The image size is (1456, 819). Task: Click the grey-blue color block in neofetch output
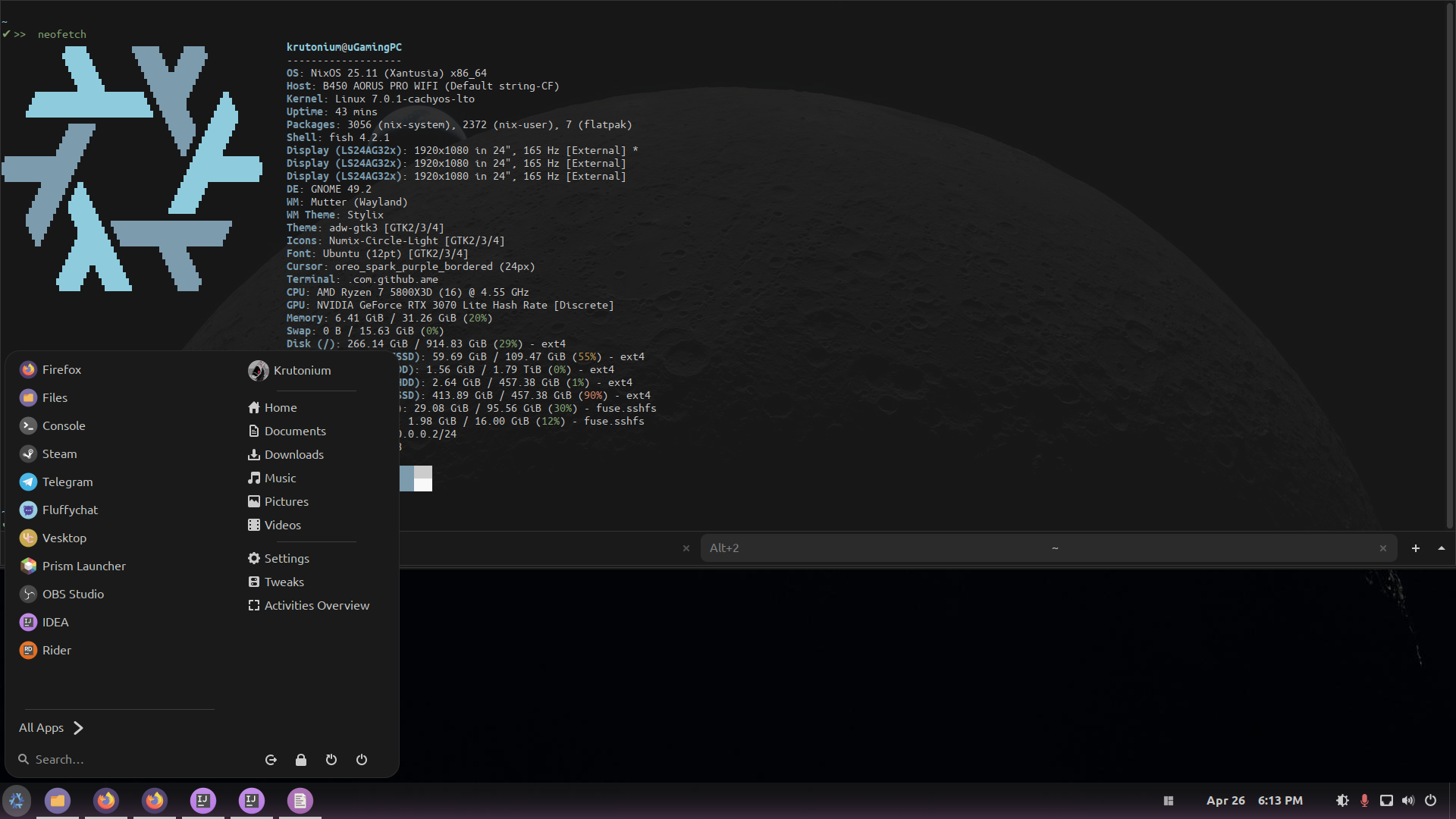coord(406,479)
